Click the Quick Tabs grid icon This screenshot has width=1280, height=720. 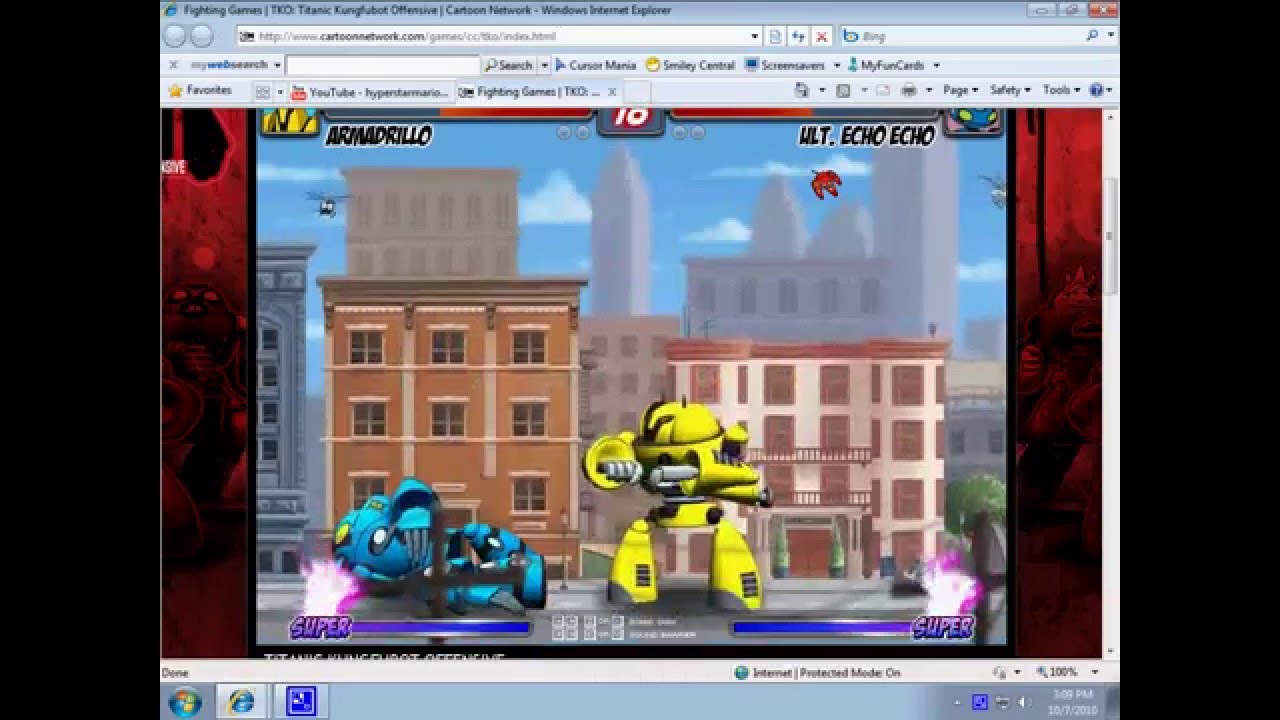tap(263, 92)
